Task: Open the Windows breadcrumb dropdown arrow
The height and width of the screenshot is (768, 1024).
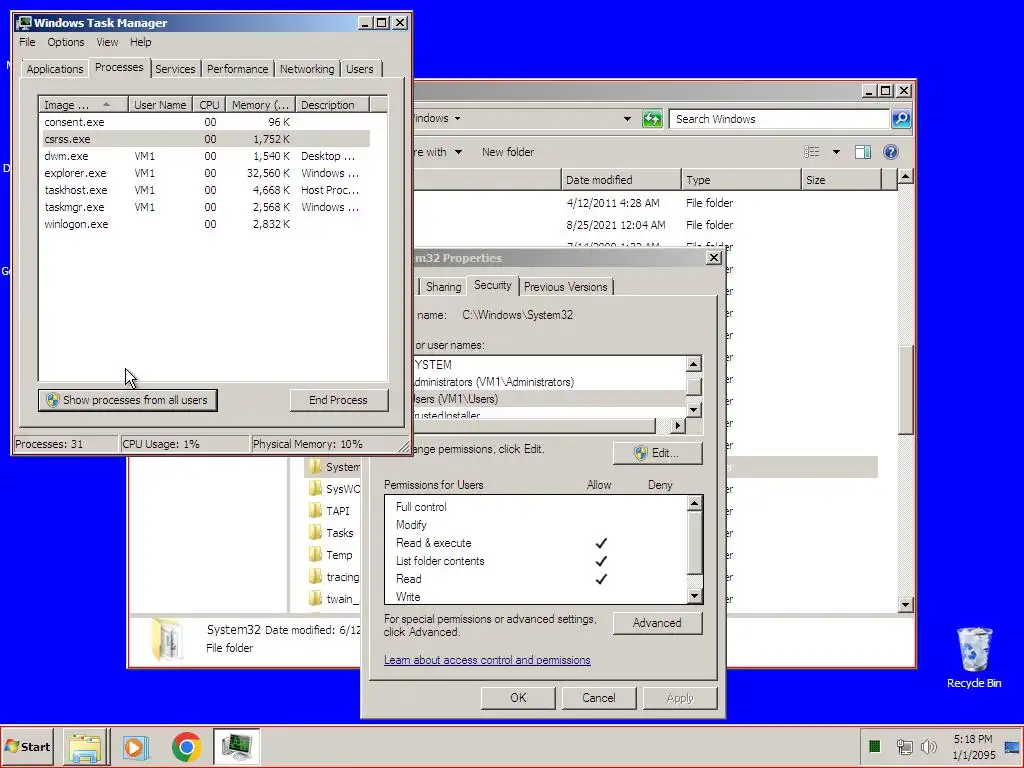Action: 457,118
